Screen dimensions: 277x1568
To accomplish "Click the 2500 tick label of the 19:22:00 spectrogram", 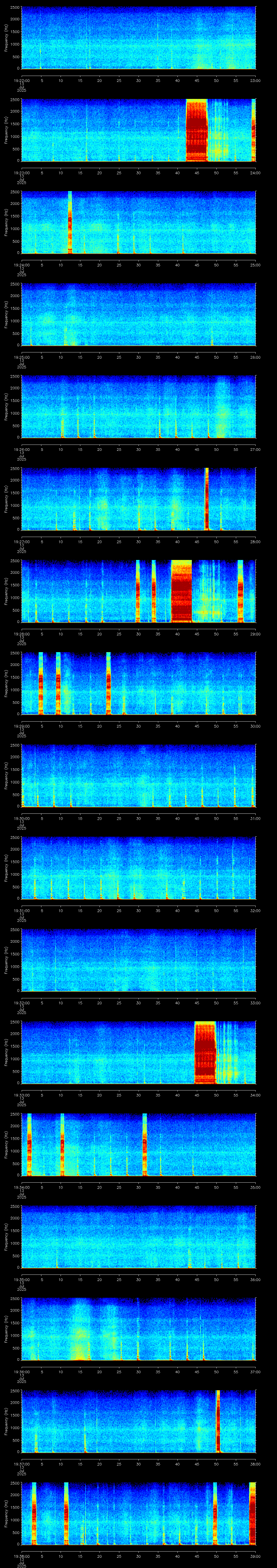I will (15, 7).
